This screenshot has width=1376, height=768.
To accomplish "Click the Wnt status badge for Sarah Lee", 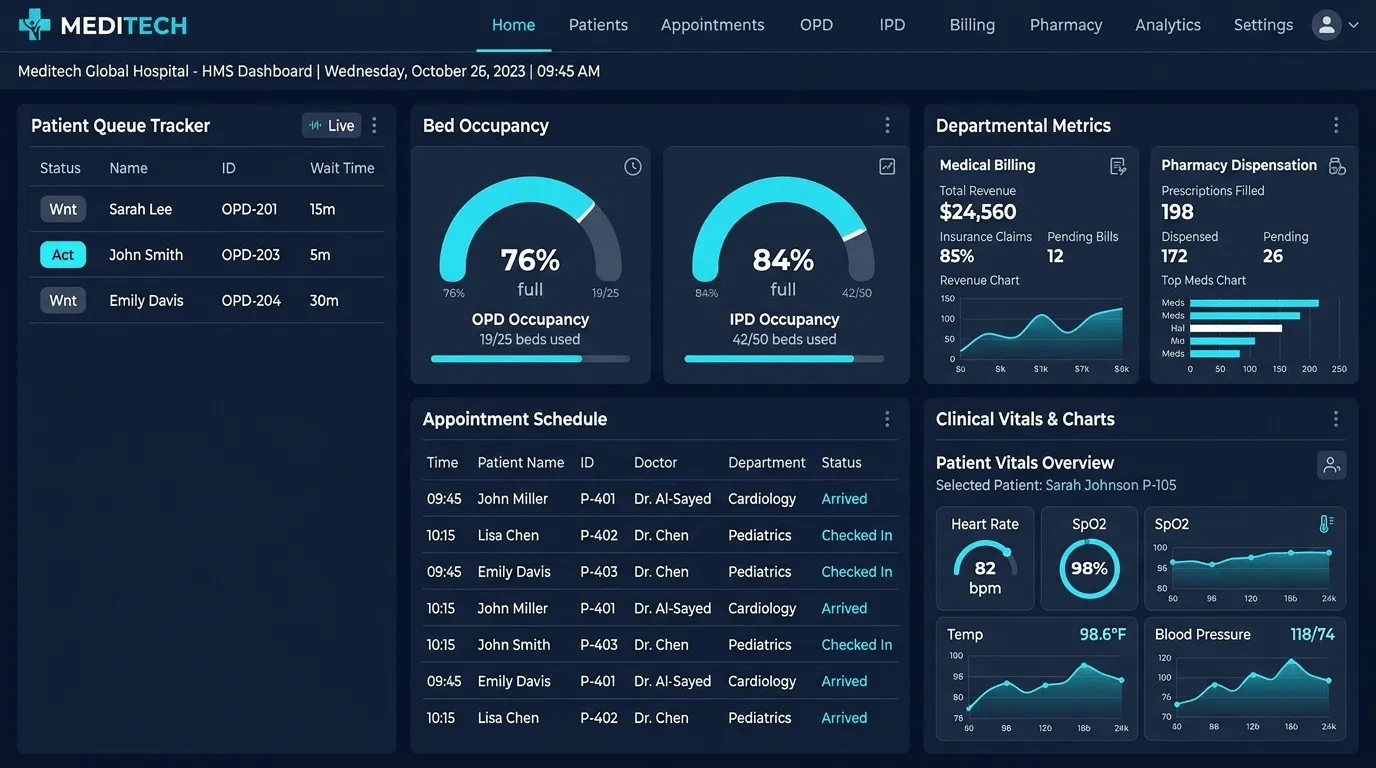I will pos(63,209).
